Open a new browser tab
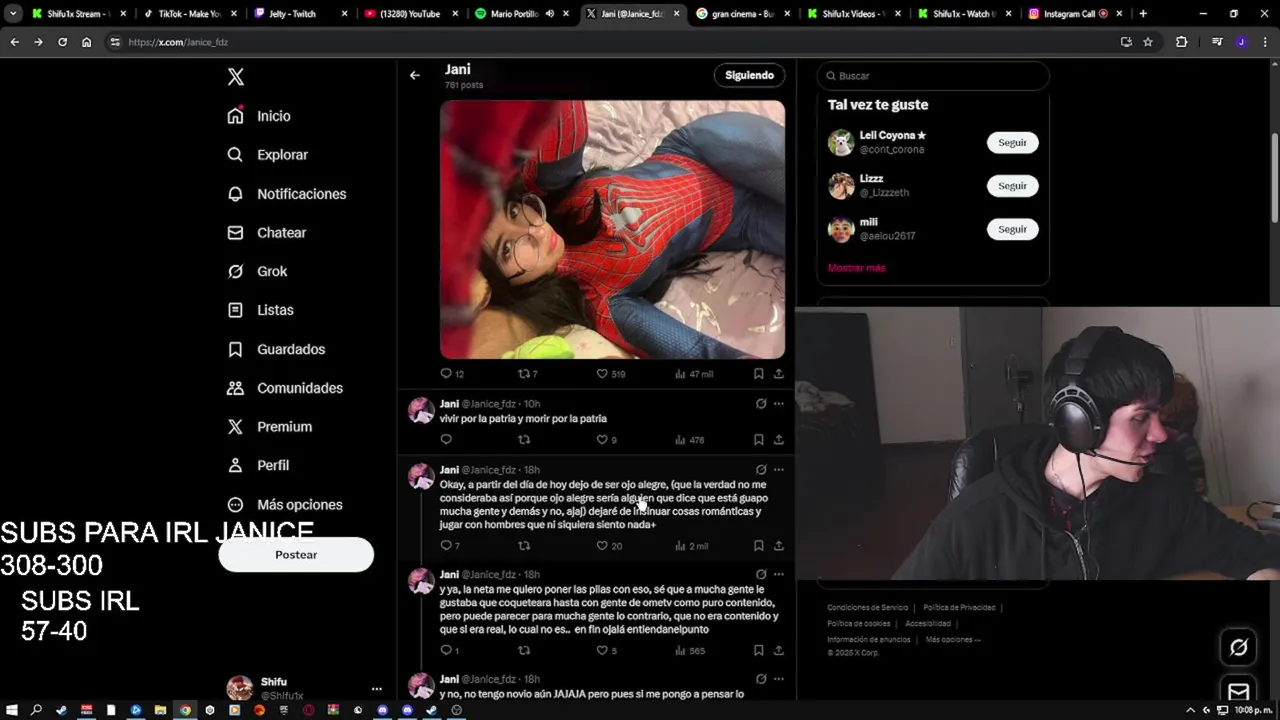The width and height of the screenshot is (1280, 720). point(1143,14)
